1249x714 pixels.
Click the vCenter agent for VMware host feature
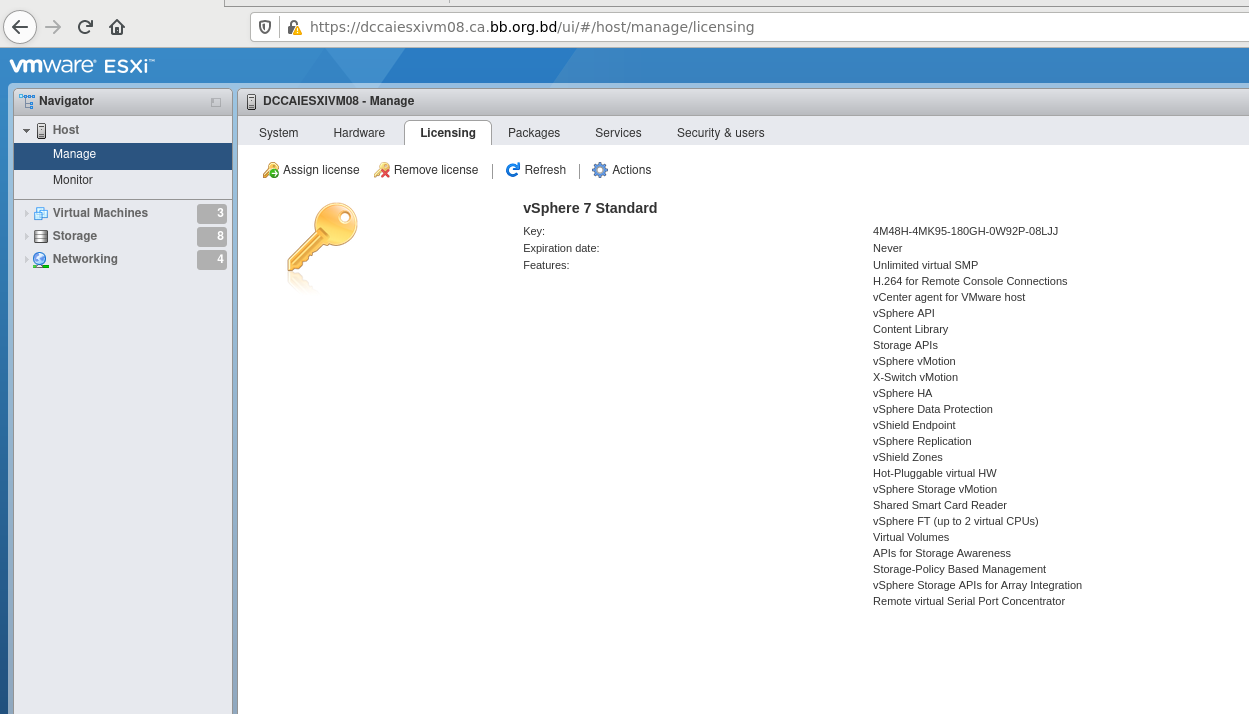949,297
